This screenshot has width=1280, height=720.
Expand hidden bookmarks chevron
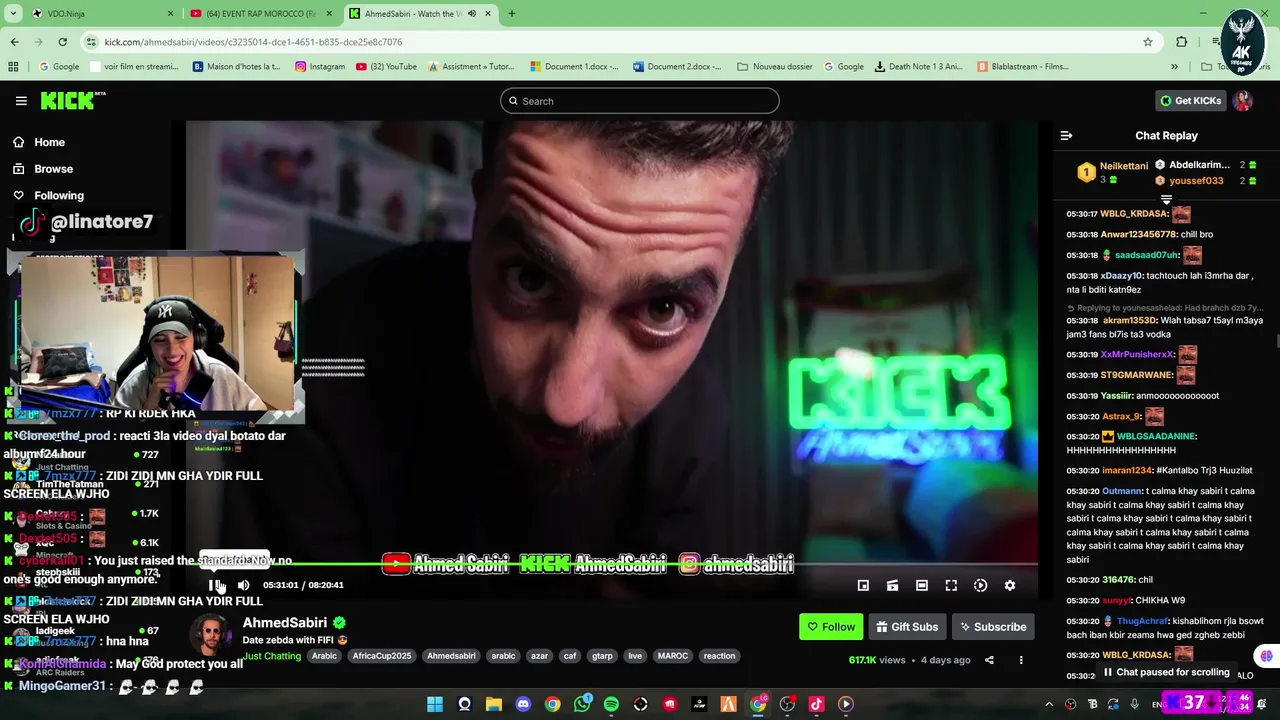[x=1175, y=67]
